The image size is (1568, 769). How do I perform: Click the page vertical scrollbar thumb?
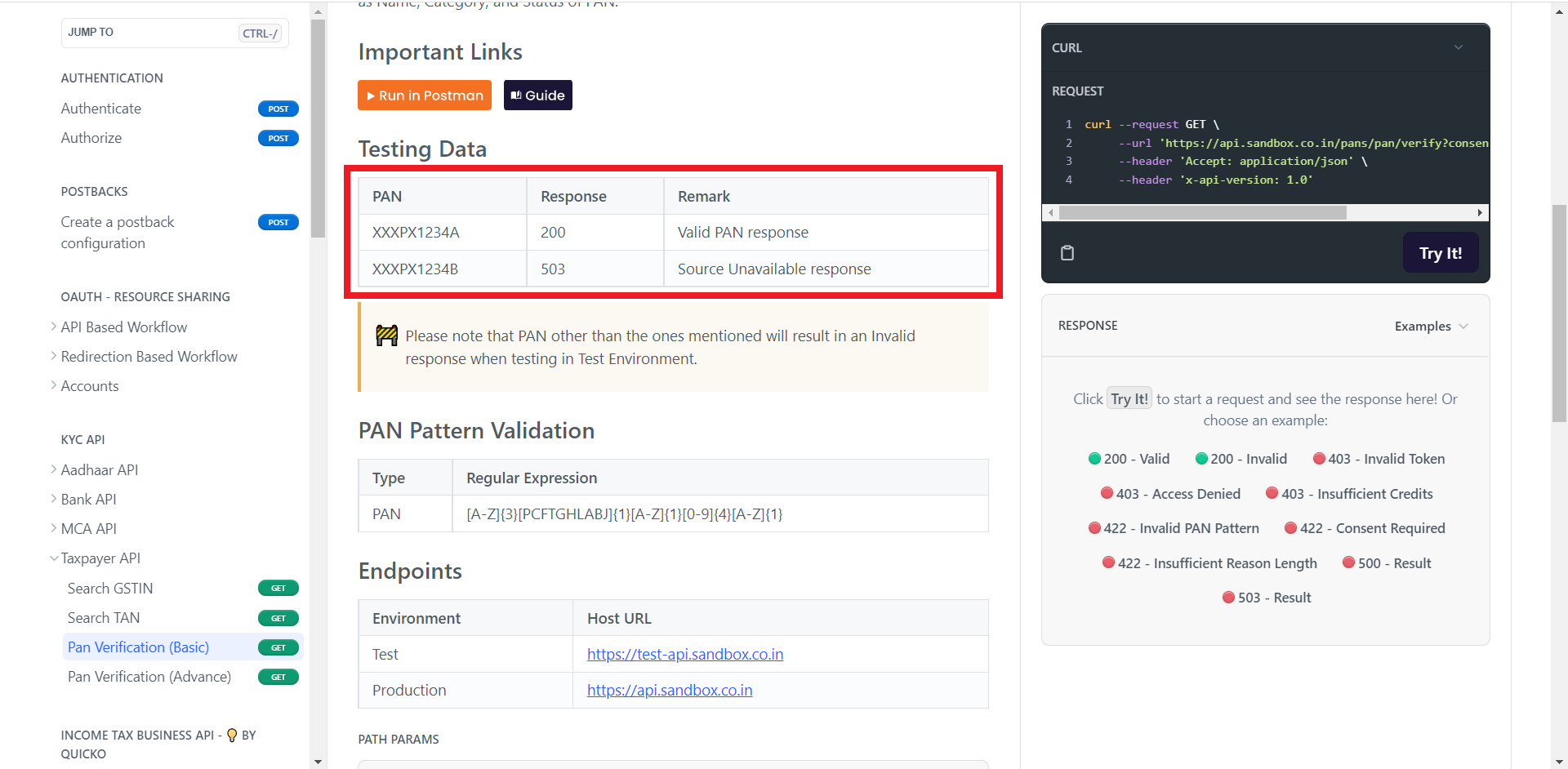[1559, 313]
